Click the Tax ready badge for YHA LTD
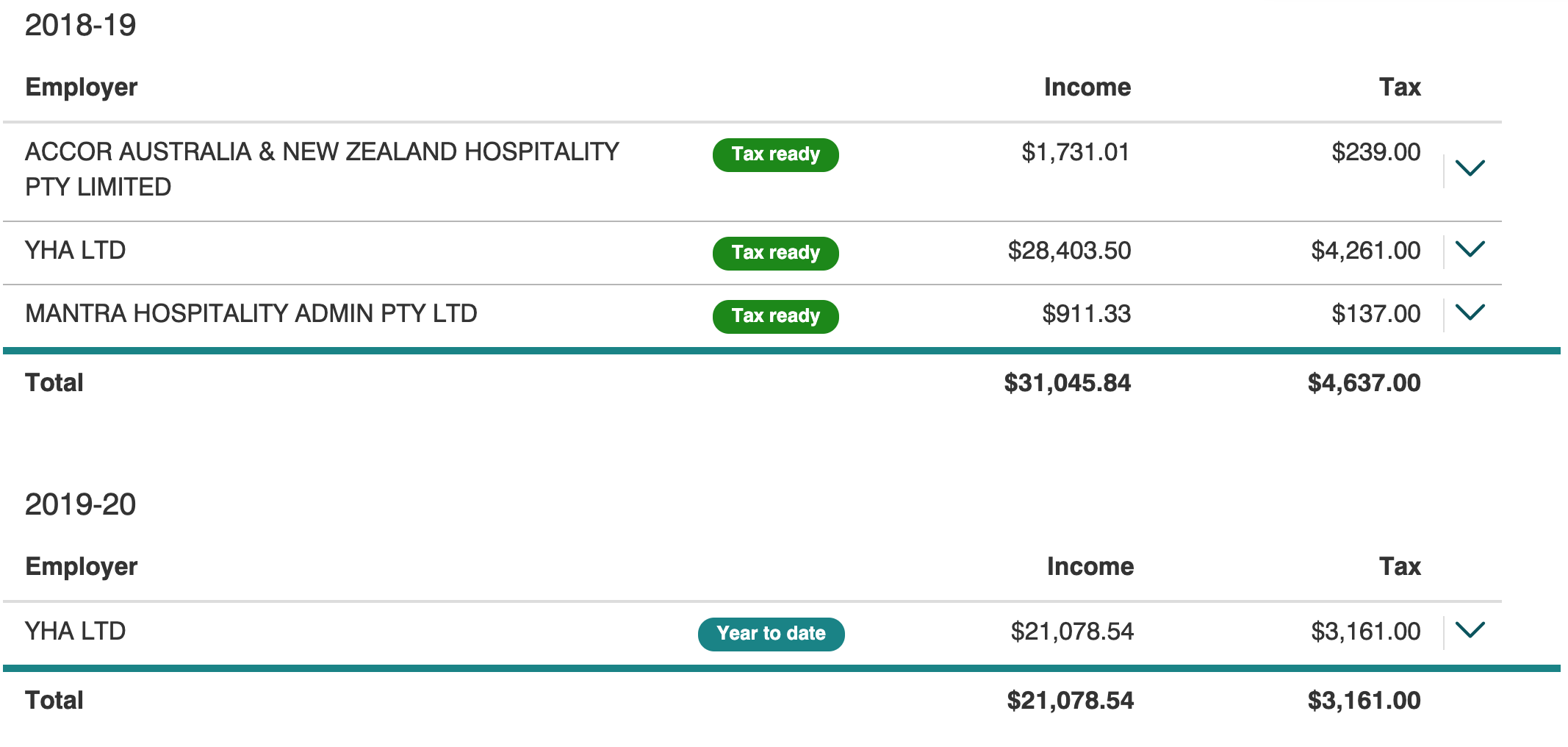Viewport: 1568px width, 747px height. coord(775,253)
